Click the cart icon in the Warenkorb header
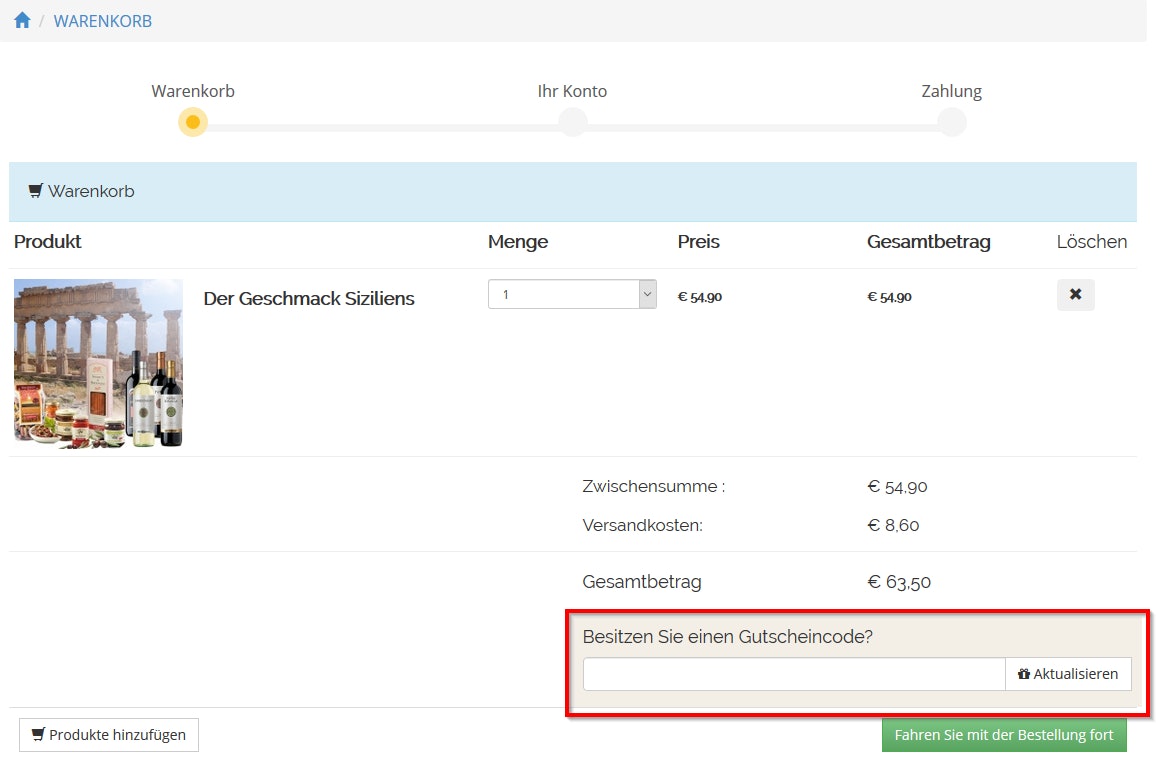The image size is (1156, 760). coord(36,191)
